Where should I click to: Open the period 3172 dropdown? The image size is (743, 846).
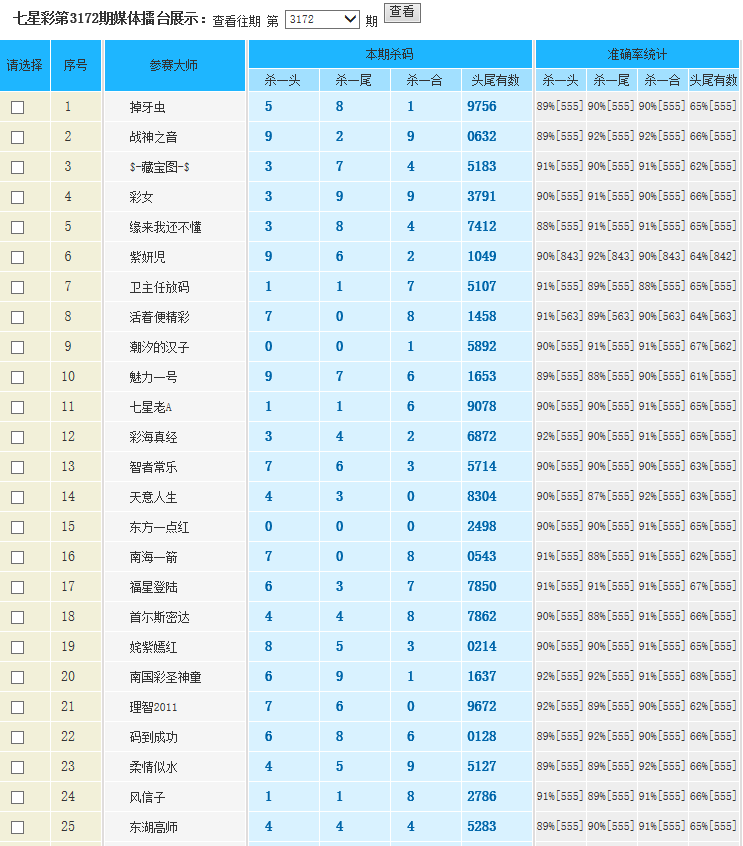[x=322, y=19]
